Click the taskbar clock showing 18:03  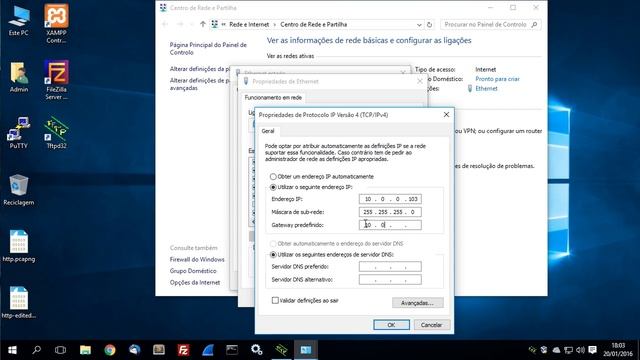pyautogui.click(x=618, y=350)
